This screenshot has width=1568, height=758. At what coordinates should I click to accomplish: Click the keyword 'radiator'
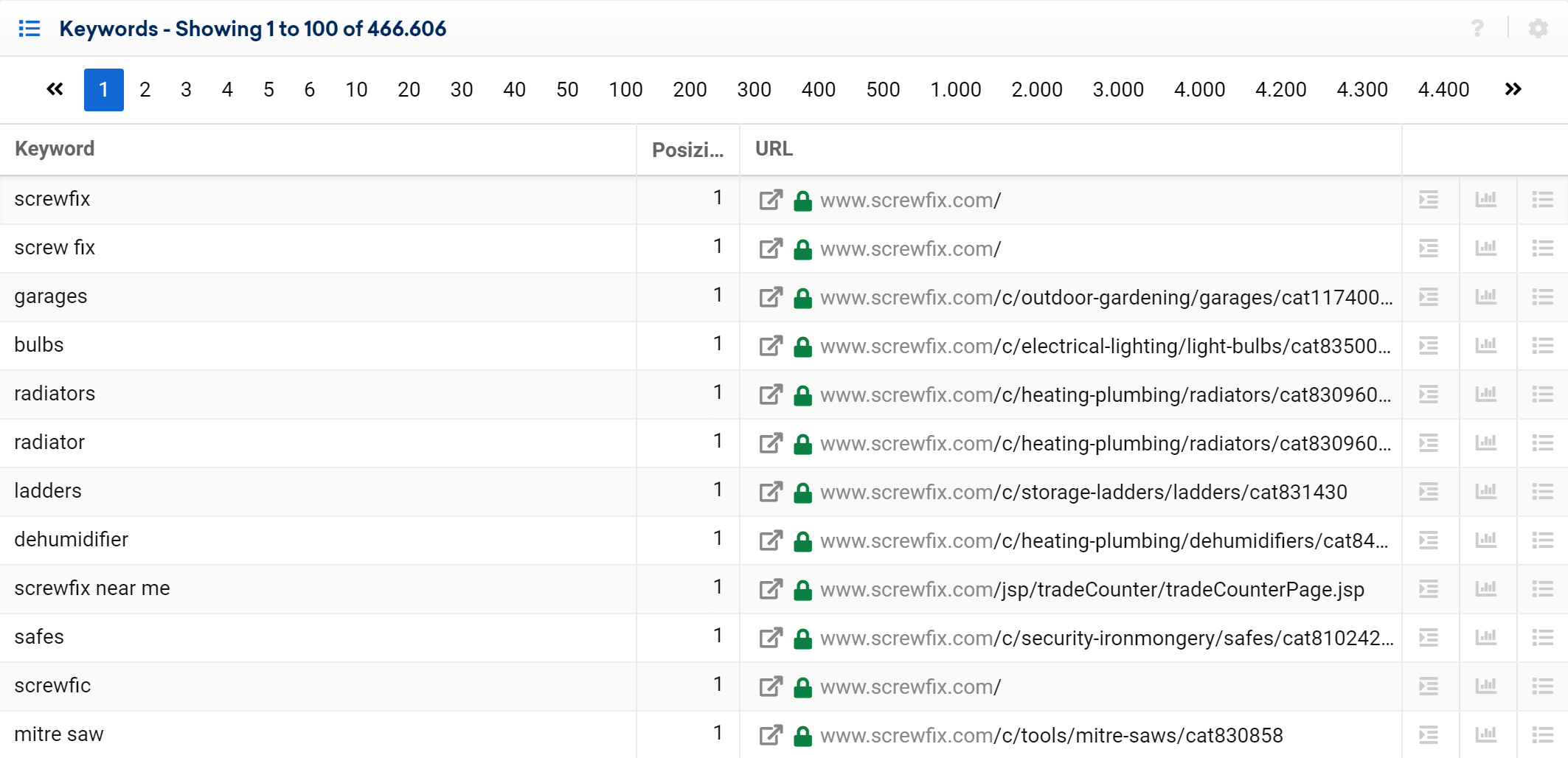pyautogui.click(x=49, y=442)
